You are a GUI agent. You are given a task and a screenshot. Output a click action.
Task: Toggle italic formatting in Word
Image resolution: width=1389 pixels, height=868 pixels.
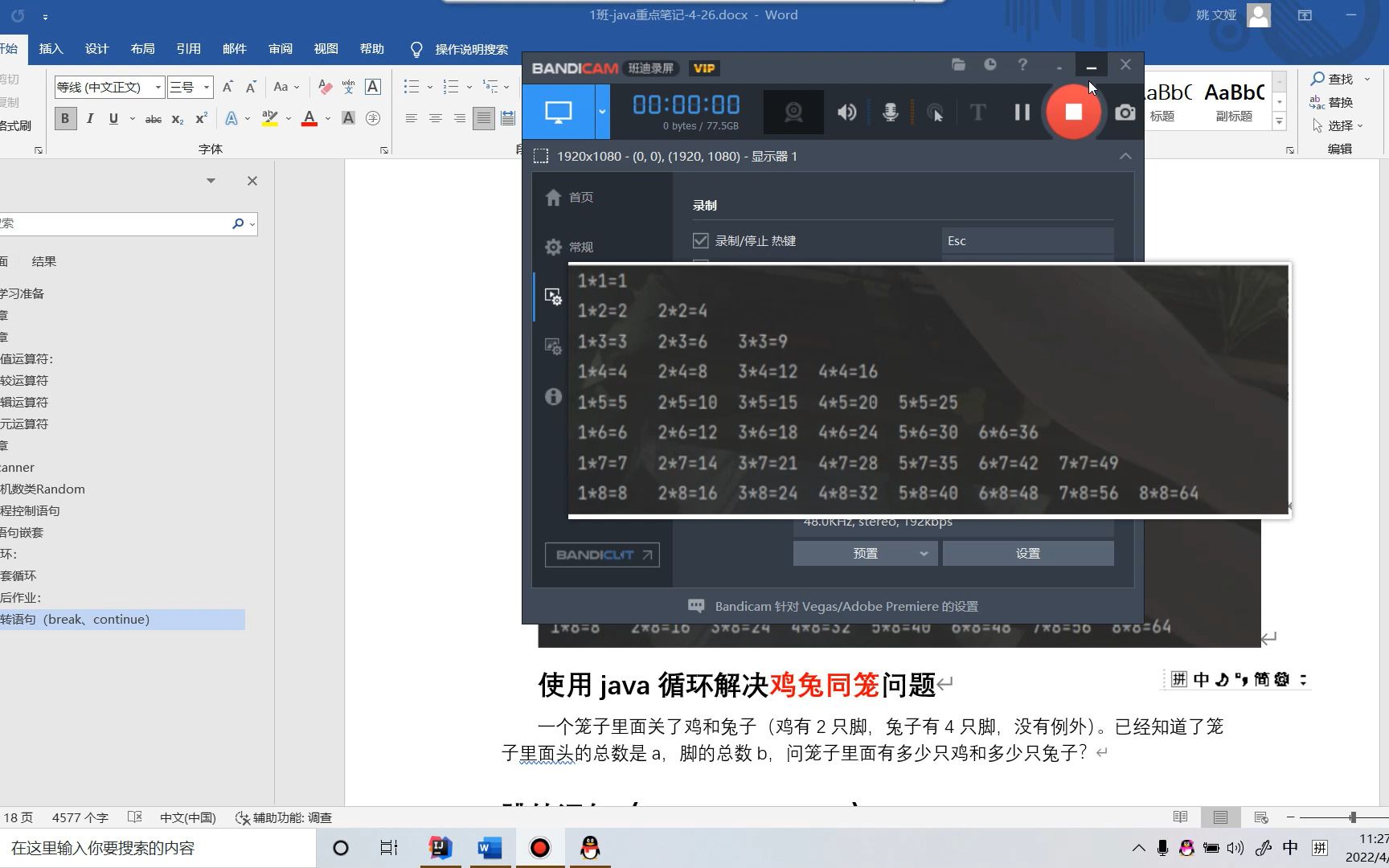tap(90, 119)
